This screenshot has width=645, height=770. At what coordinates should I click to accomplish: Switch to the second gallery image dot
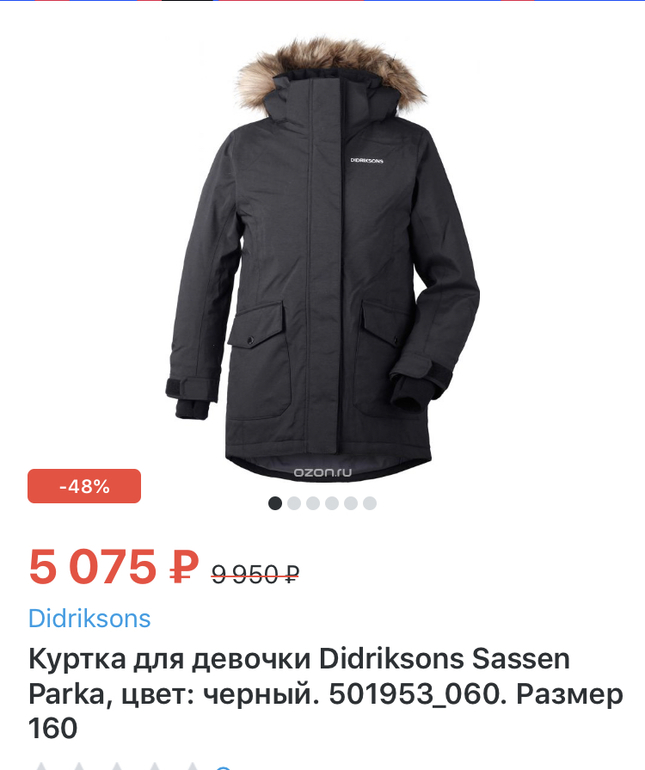pyautogui.click(x=294, y=503)
